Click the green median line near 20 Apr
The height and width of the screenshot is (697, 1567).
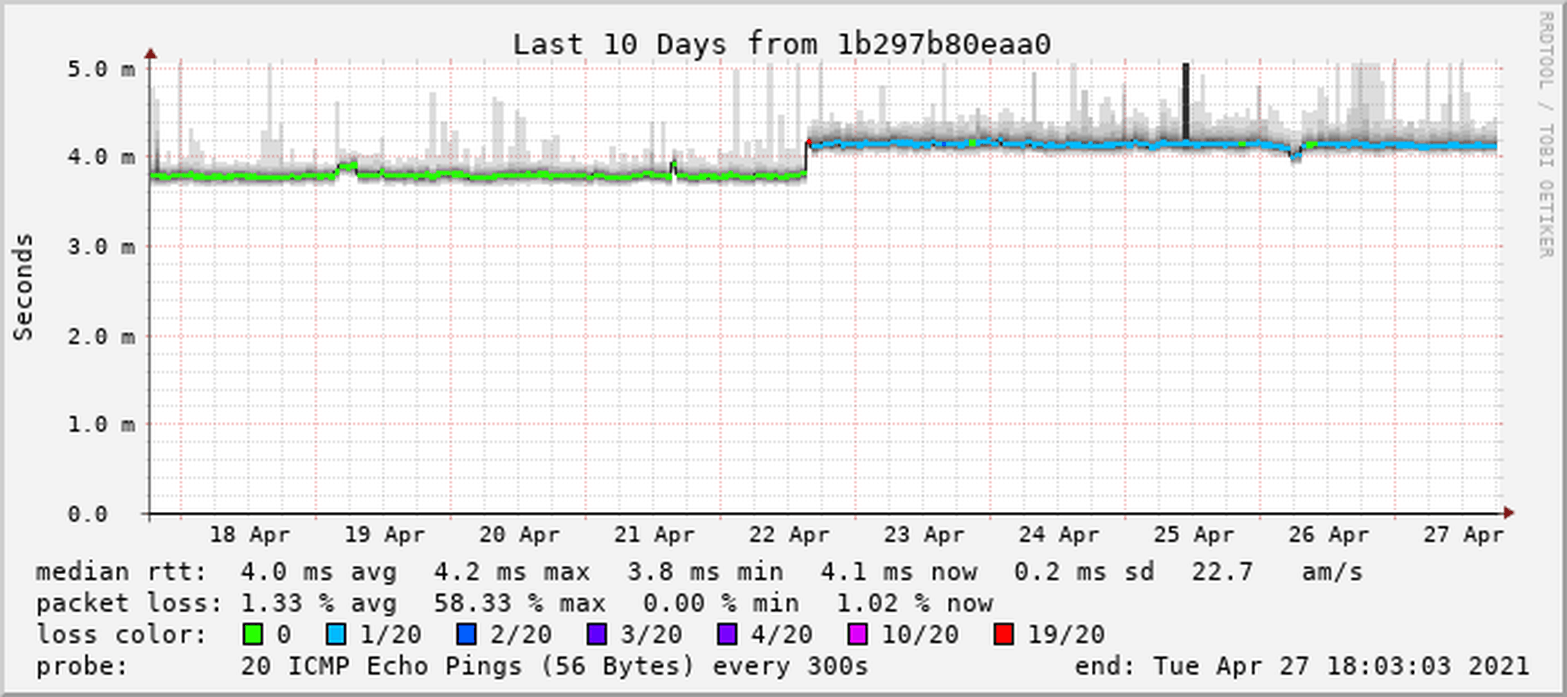coord(519,176)
